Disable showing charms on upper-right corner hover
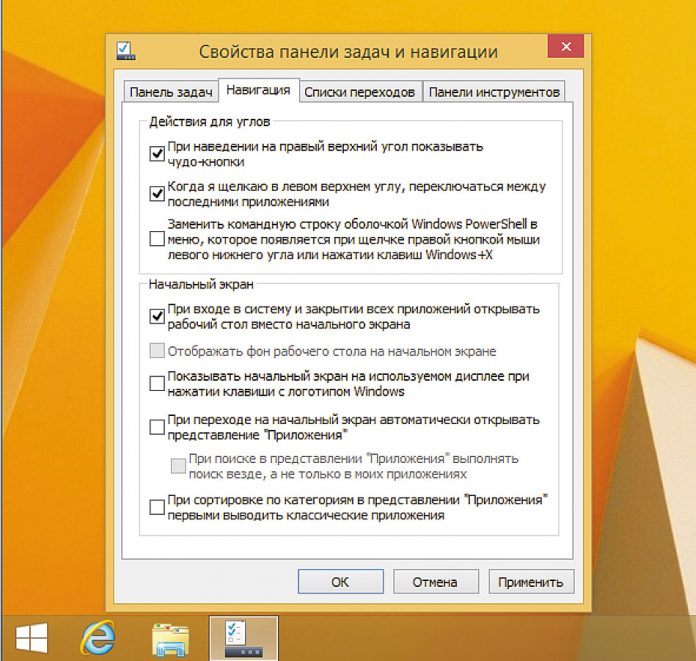 point(156,154)
